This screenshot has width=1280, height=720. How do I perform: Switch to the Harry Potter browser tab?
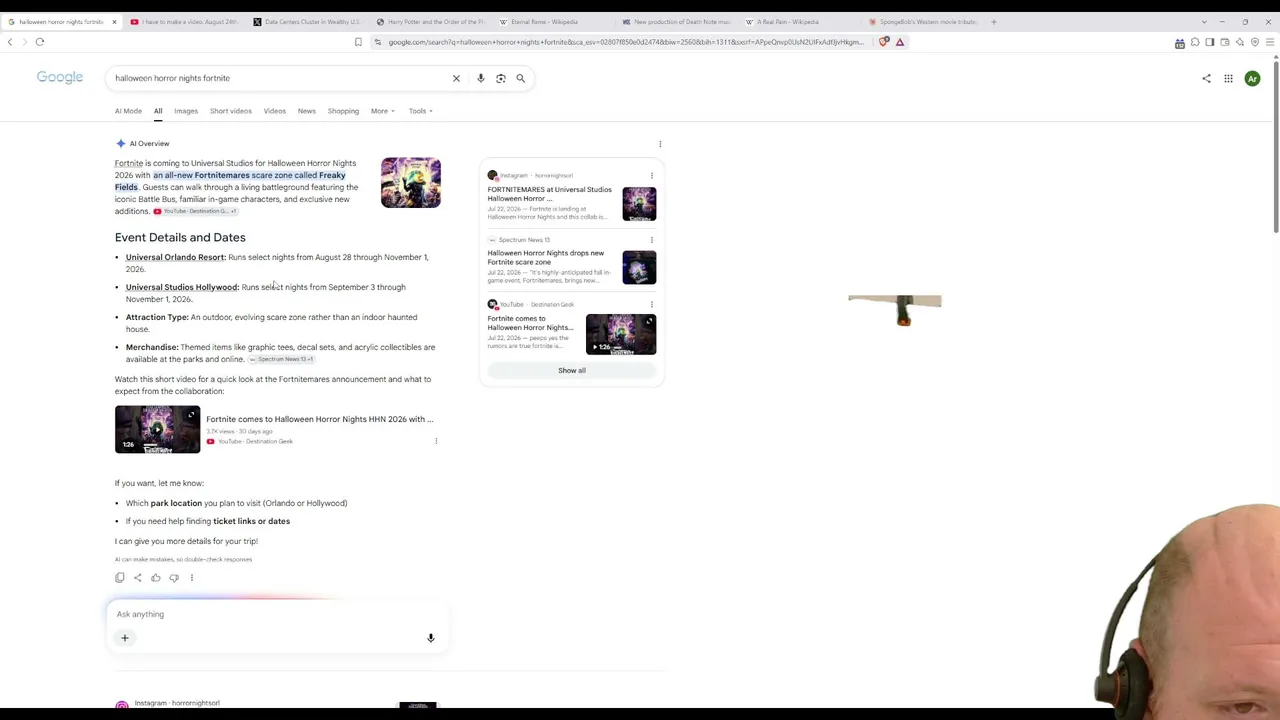(430, 21)
